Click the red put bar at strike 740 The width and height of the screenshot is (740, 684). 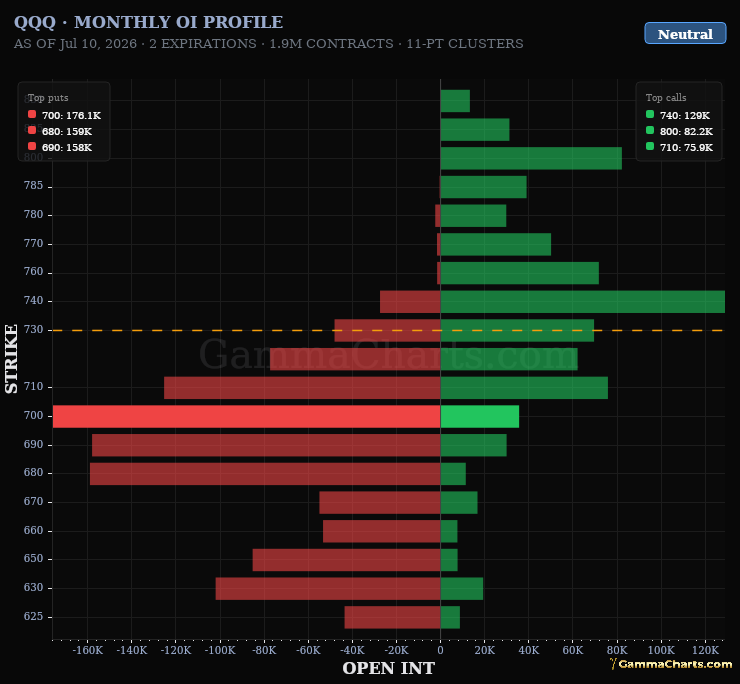[x=410, y=302]
